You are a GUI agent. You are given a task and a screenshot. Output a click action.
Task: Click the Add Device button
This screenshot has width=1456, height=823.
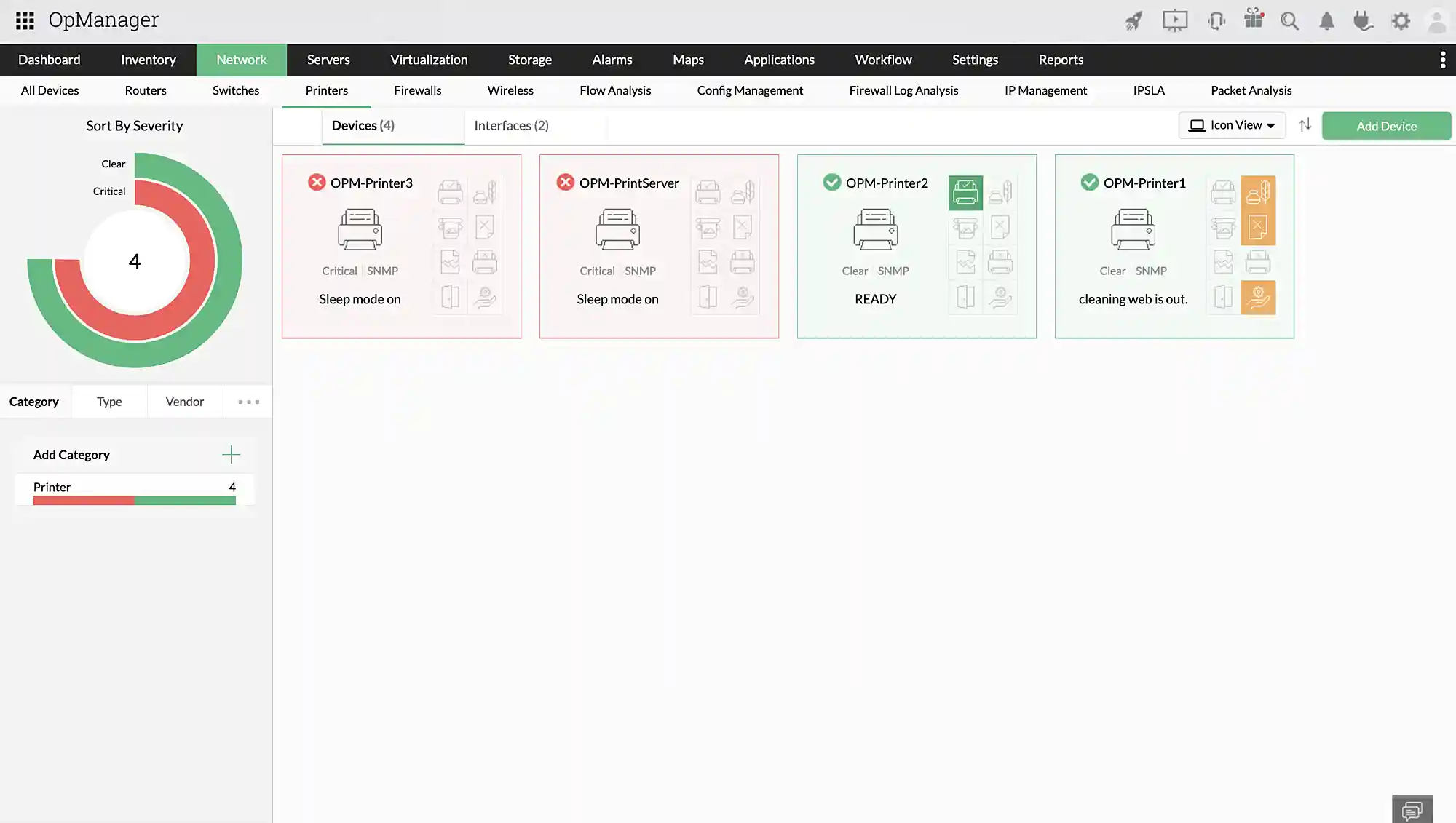pos(1386,126)
